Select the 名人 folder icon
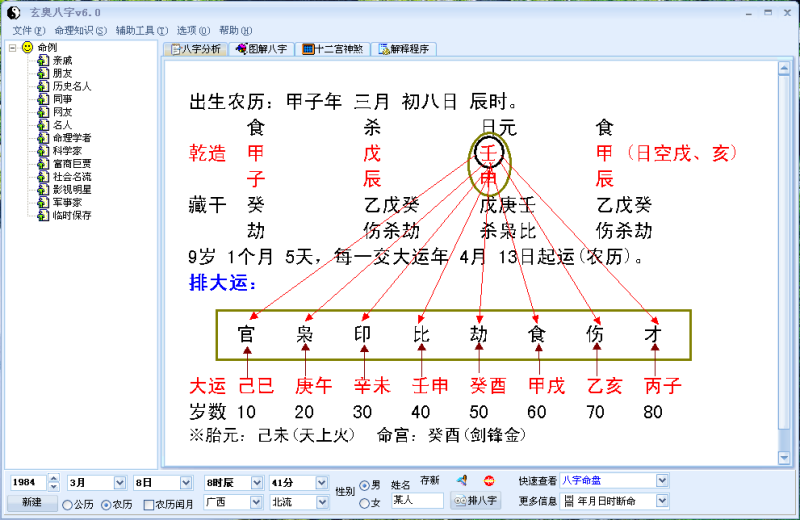800x520 pixels. (44, 125)
